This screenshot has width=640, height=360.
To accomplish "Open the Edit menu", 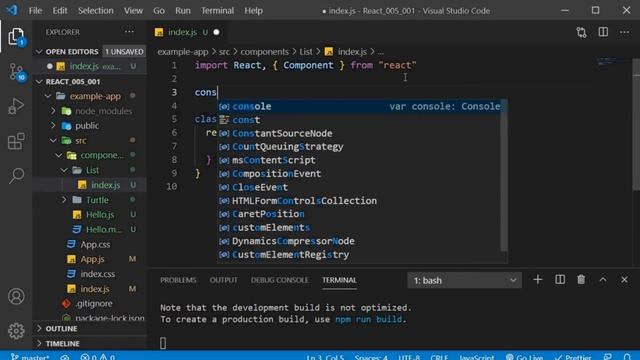I will point(60,11).
